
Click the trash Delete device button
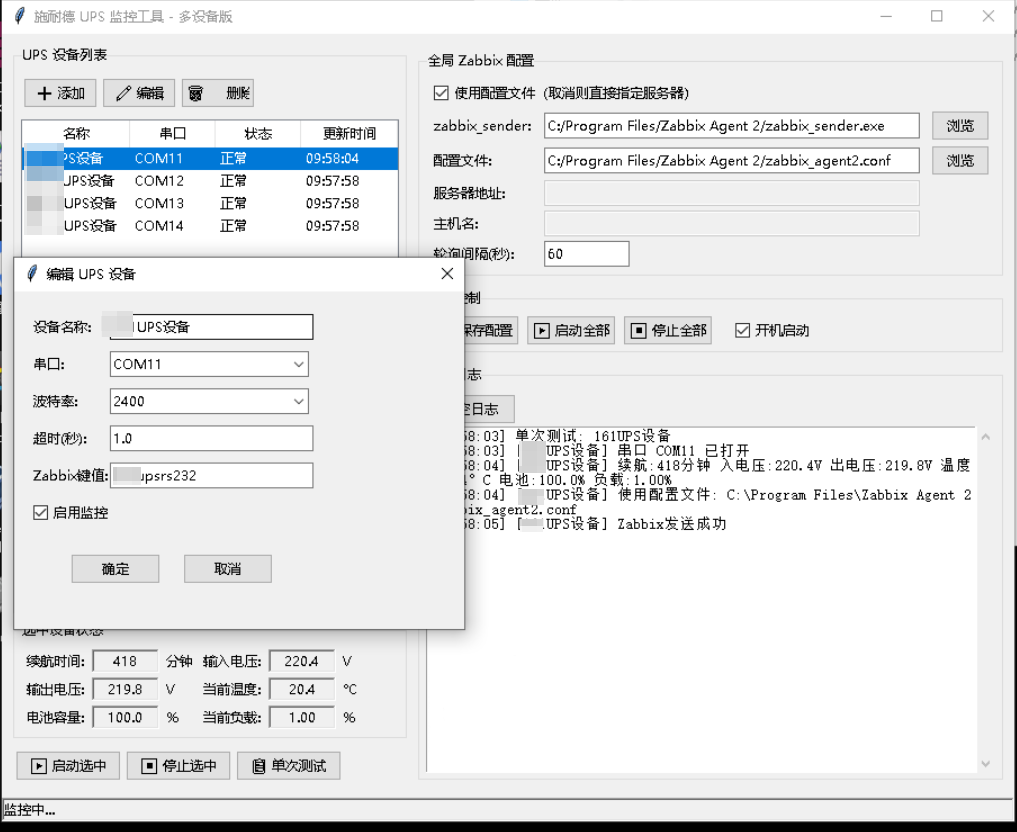pyautogui.click(x=218, y=93)
